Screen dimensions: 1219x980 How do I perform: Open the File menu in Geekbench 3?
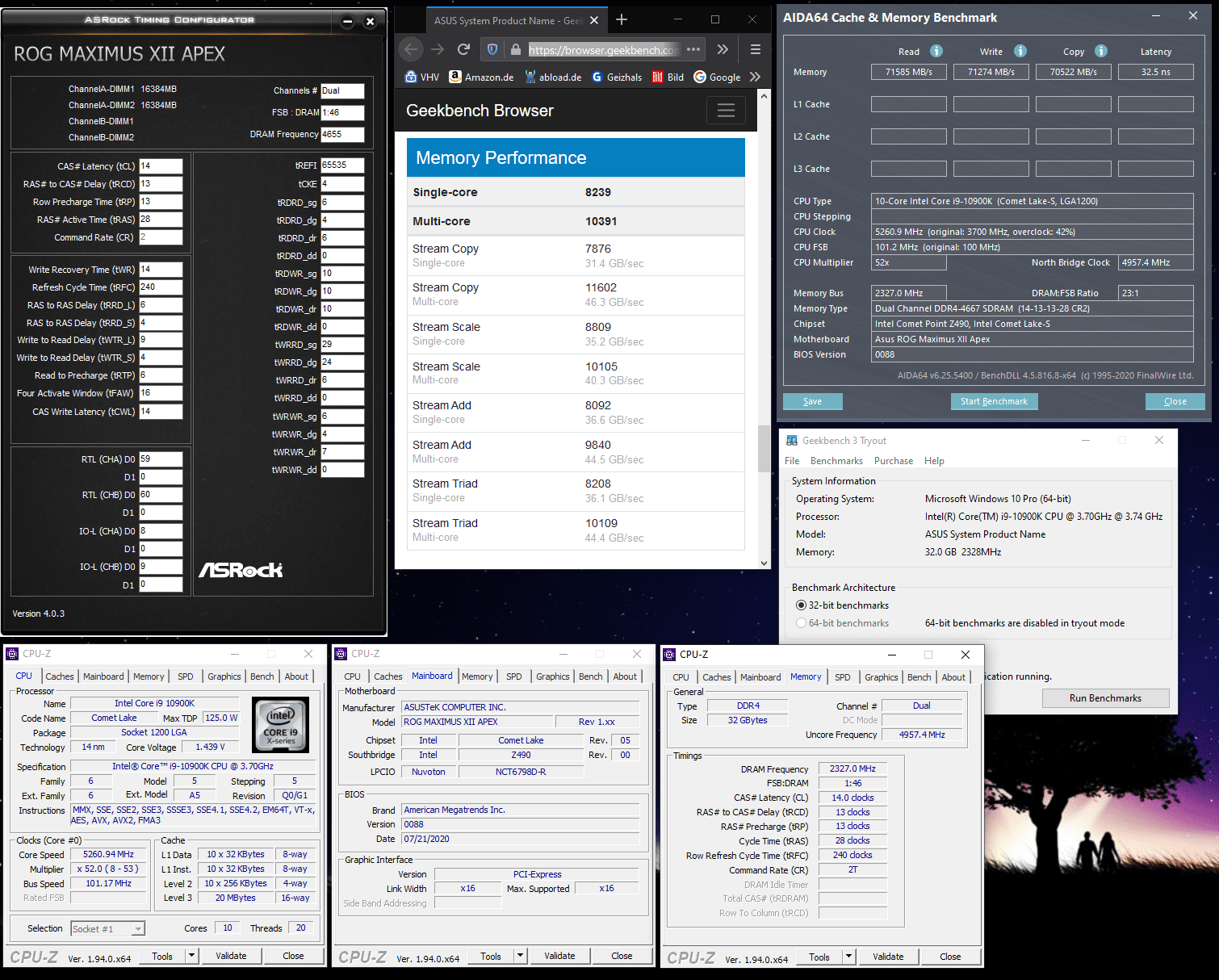coord(792,461)
